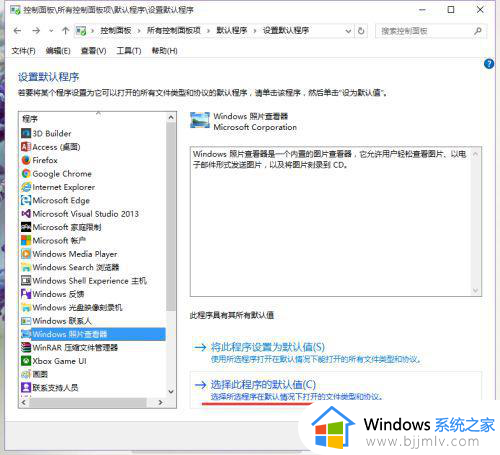Click the Windows Search 浏览器 icon
Viewport: 500px width, 455px height.
pos(26,267)
